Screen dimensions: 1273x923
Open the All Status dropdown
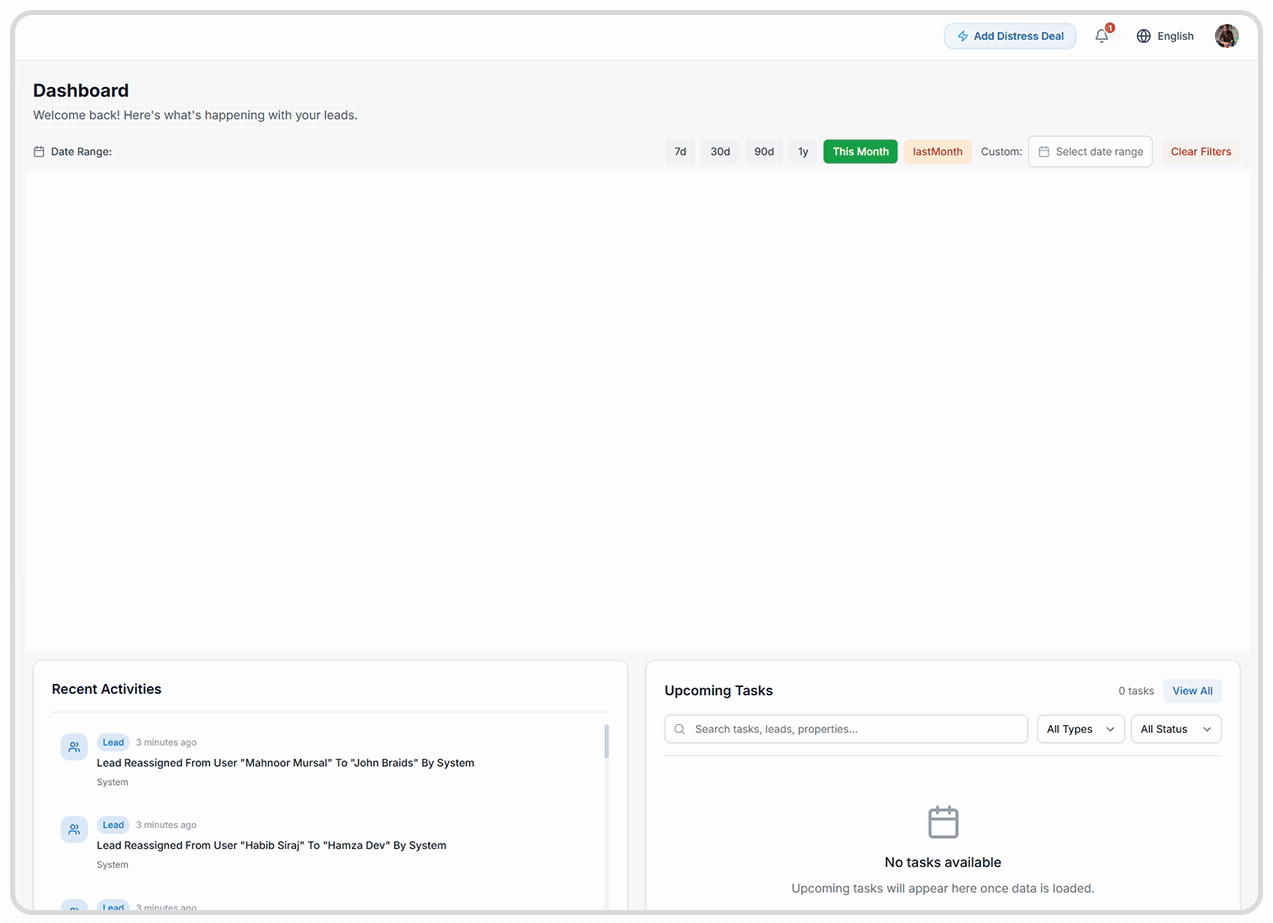1176,729
